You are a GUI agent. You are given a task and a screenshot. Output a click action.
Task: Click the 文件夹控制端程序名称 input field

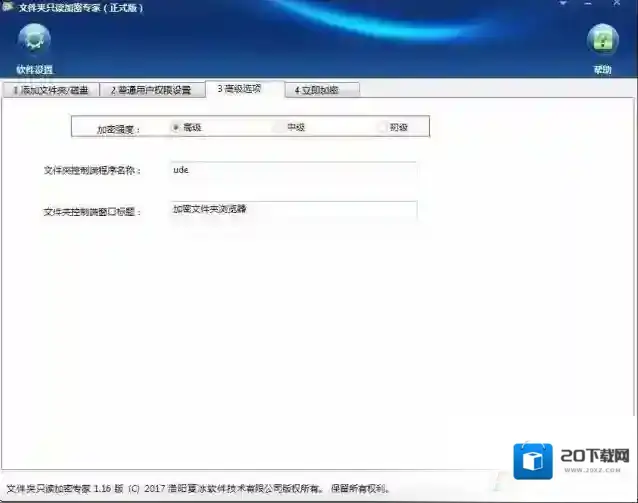(x=294, y=171)
